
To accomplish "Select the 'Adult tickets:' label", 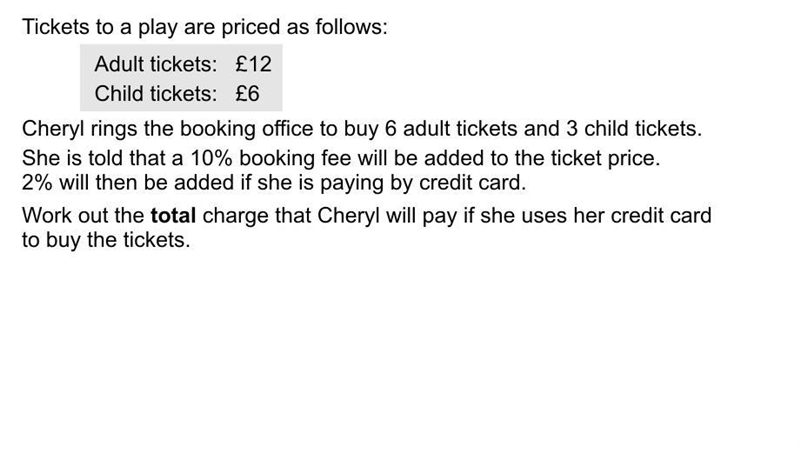I will pos(156,64).
